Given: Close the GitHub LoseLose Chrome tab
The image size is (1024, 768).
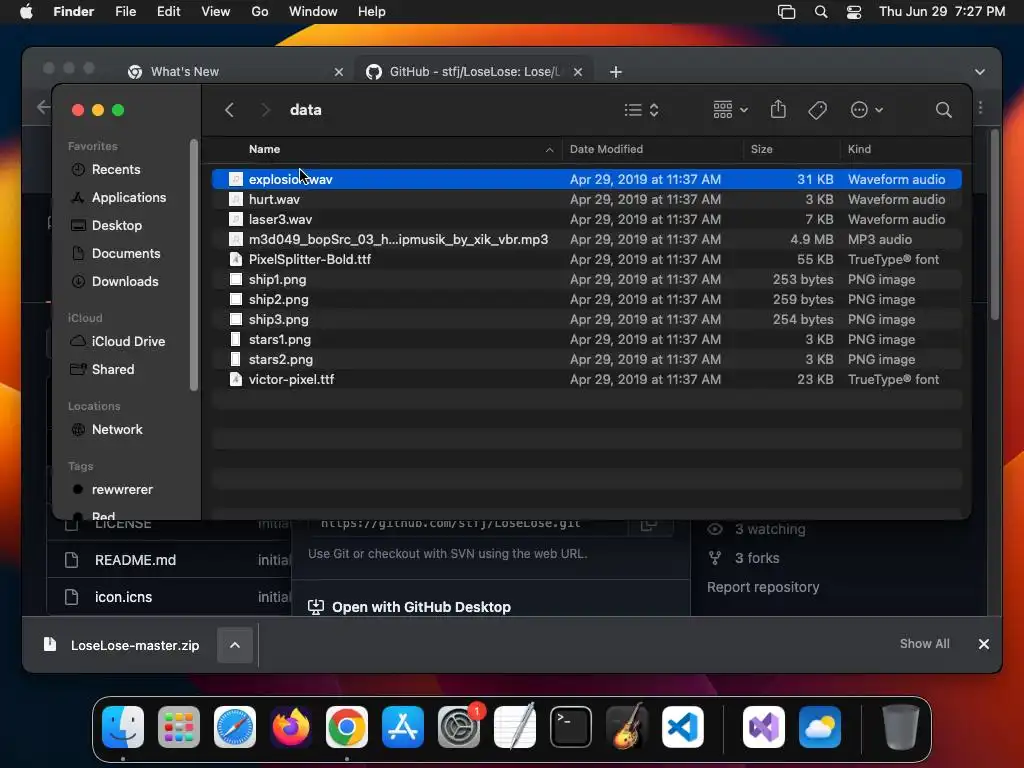Looking at the screenshot, I should 577,72.
